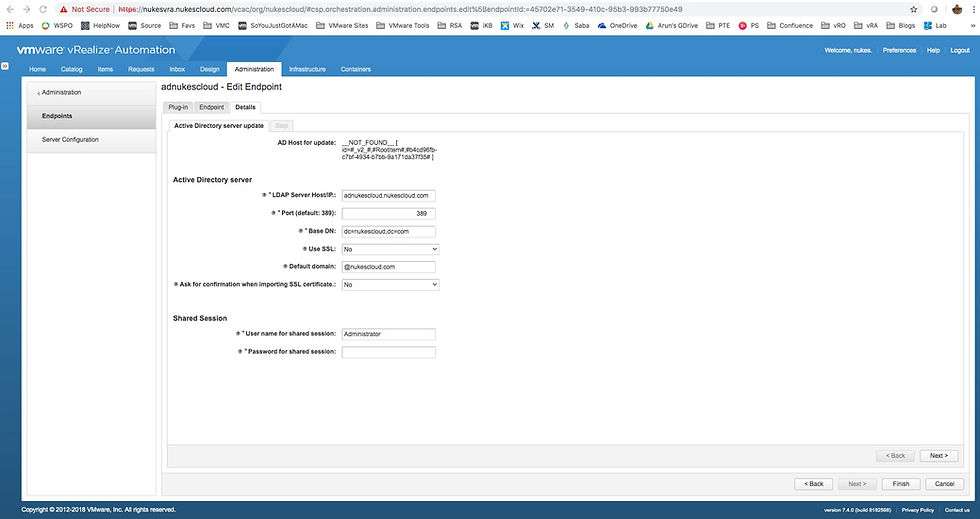This screenshot has height=519, width=980.
Task: Open Preferences link
Action: [x=899, y=51]
